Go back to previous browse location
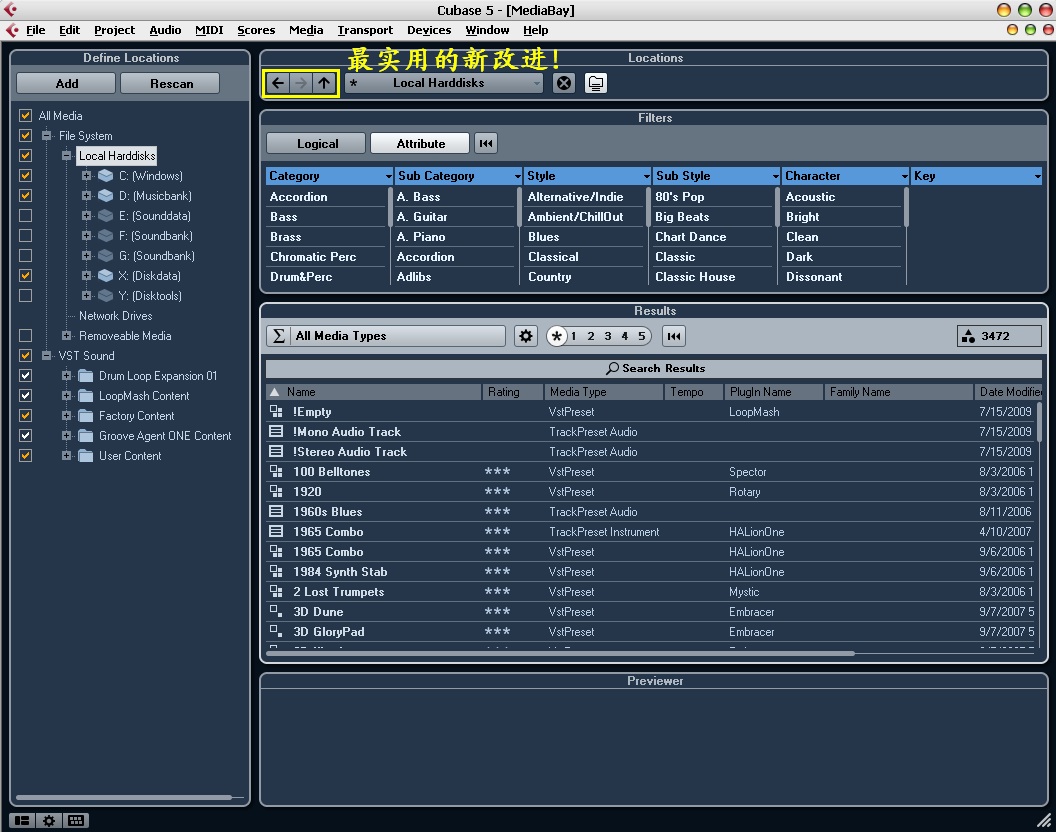This screenshot has height=832, width=1056. click(277, 83)
